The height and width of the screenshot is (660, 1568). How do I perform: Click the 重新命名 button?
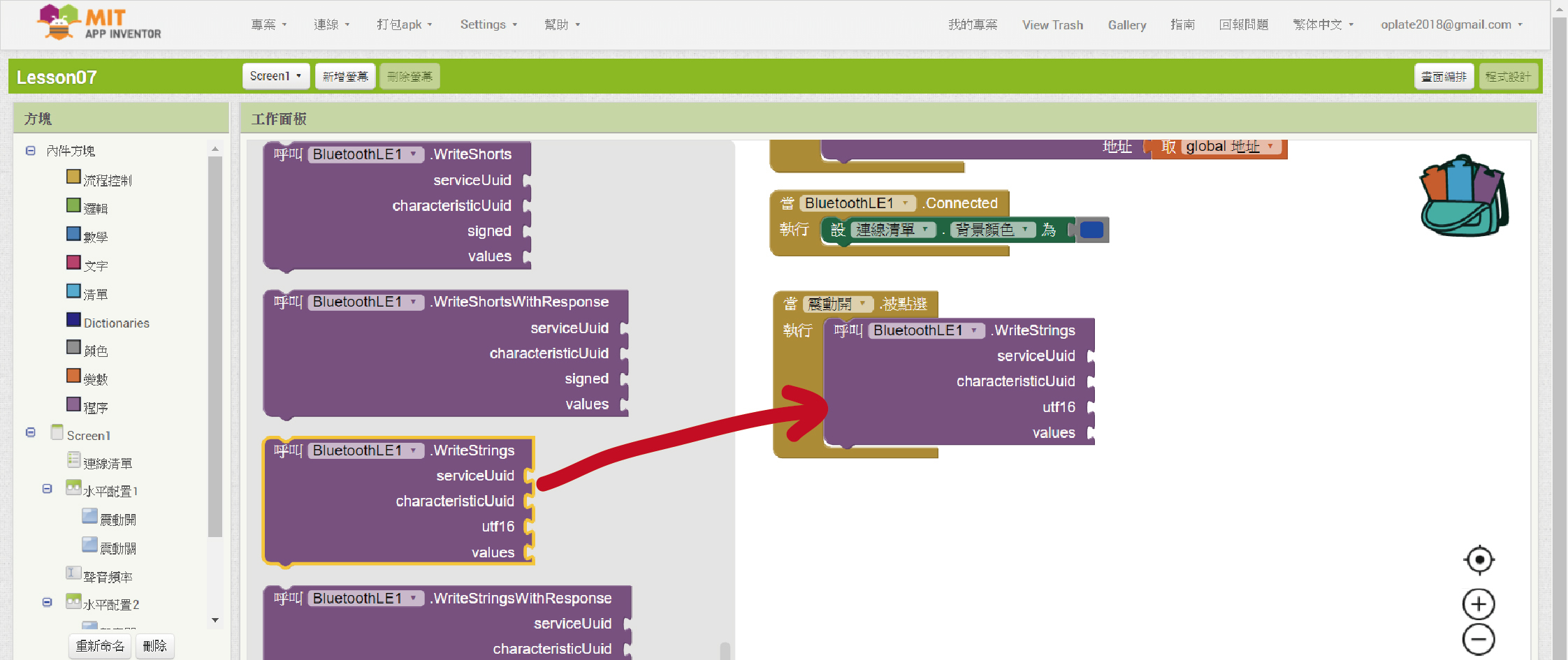click(100, 646)
